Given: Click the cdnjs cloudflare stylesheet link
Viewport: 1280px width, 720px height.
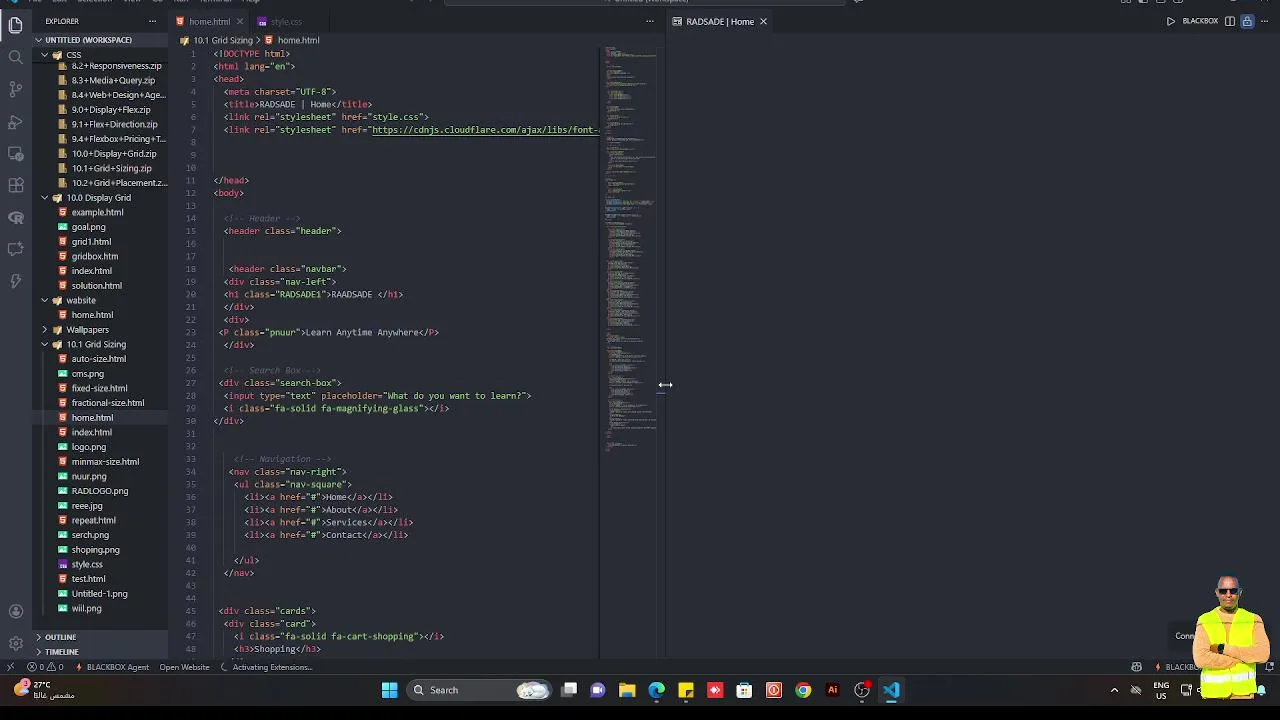Looking at the screenshot, I should pyautogui.click(x=485, y=130).
